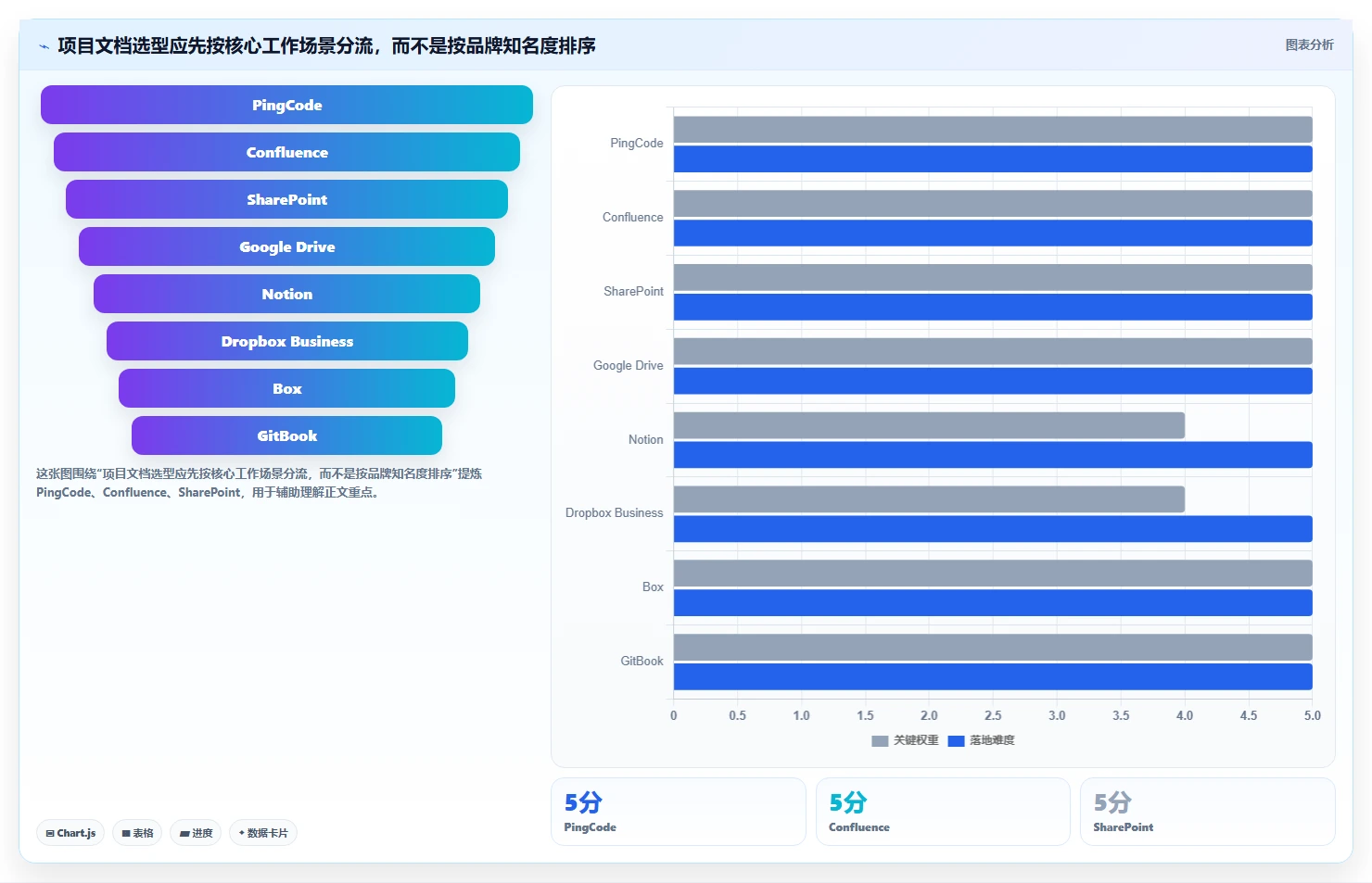Click the small blue icon before the title
The image size is (1372, 883).
click(x=44, y=46)
